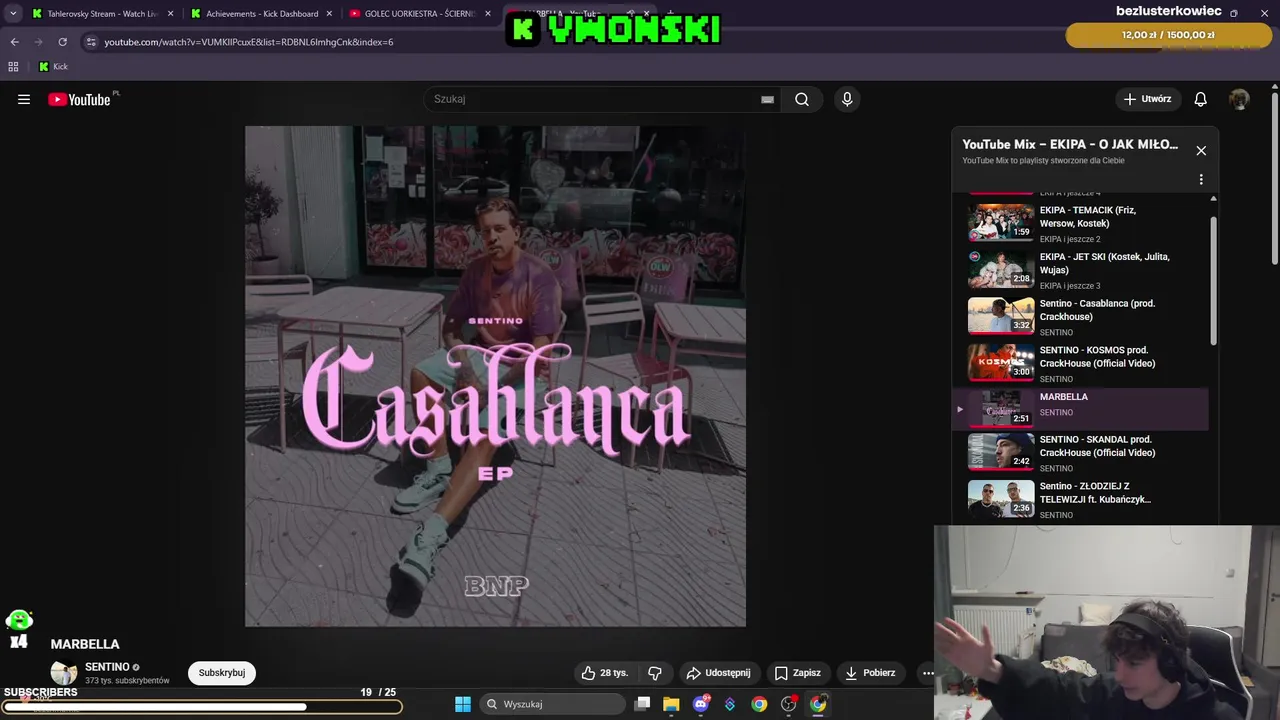1280x720 pixels.
Task: Click the Udostępnij share button
Action: pos(718,673)
